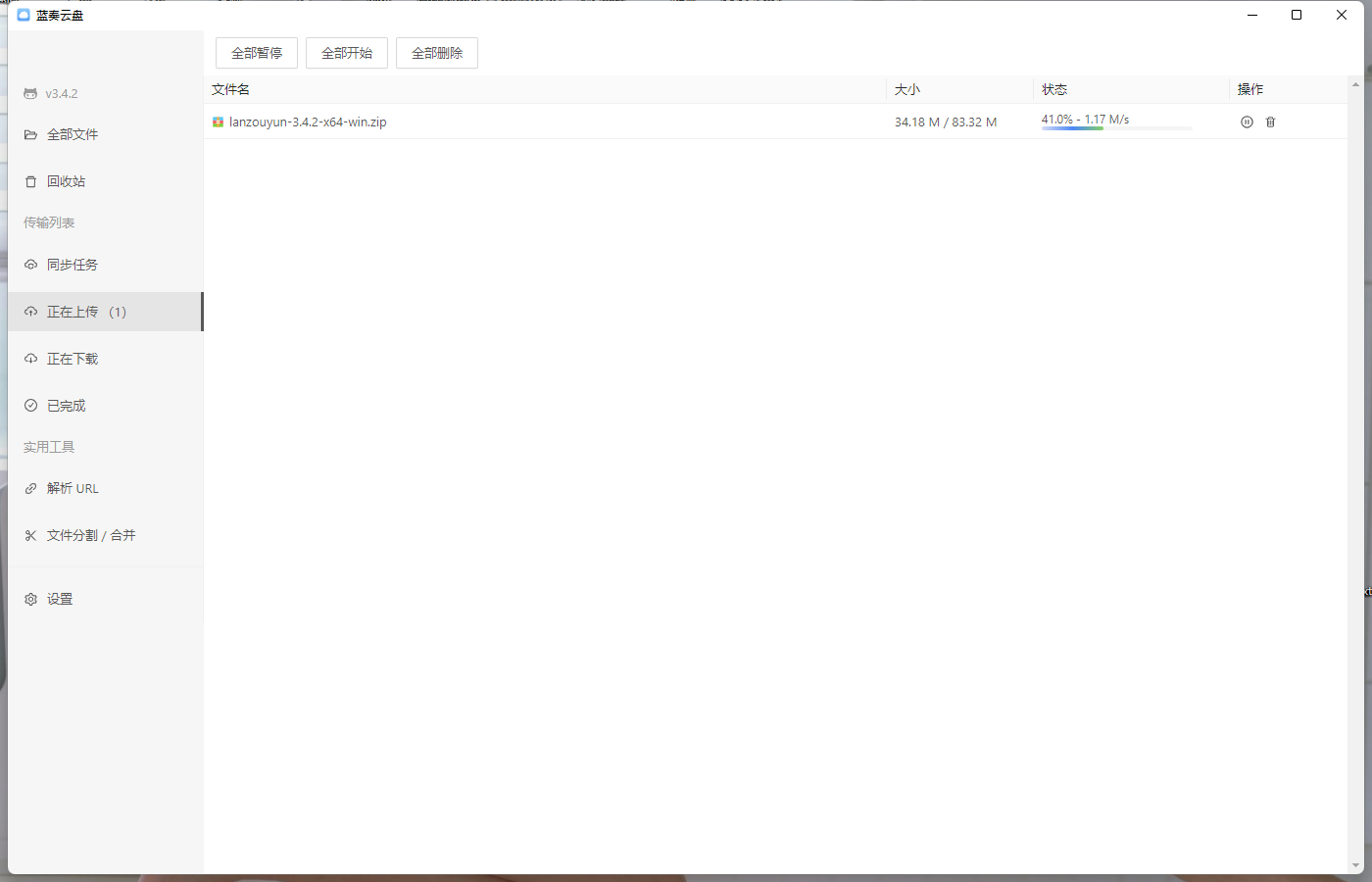Open the 同步任务 list
The image size is (1372, 882).
coord(105,265)
